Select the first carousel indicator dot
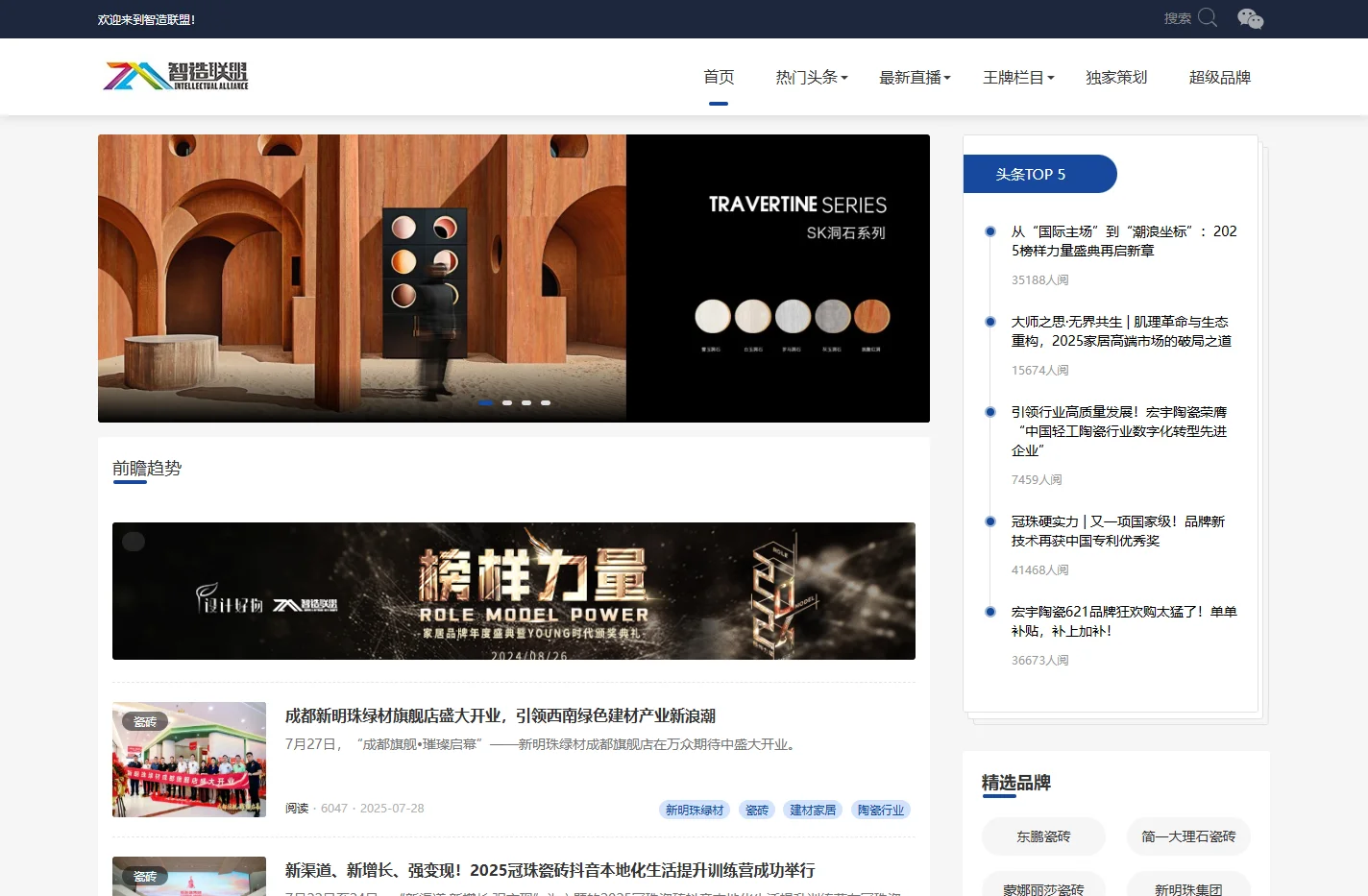The width and height of the screenshot is (1368, 896). coord(486,402)
